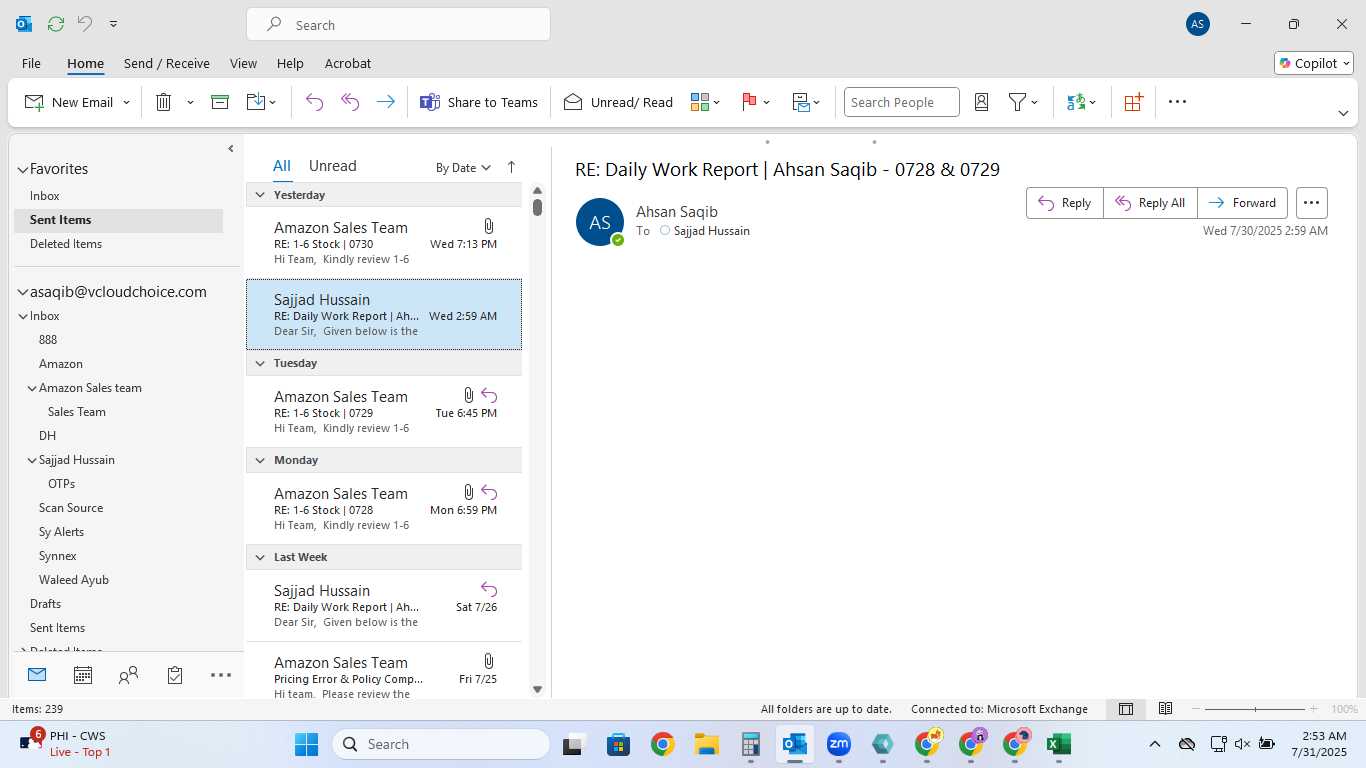This screenshot has width=1366, height=768.
Task: Collapse the Sajjad Hussain folder
Action: pyautogui.click(x=32, y=460)
